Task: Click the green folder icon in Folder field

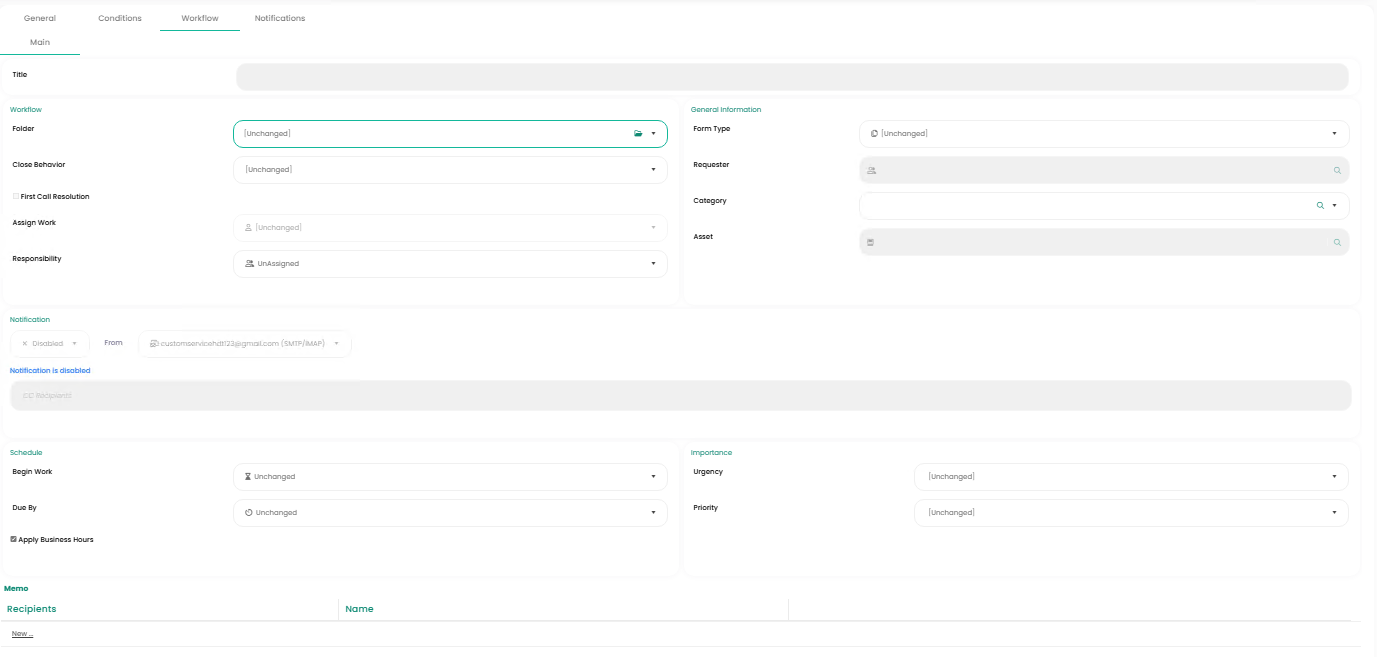Action: point(638,133)
